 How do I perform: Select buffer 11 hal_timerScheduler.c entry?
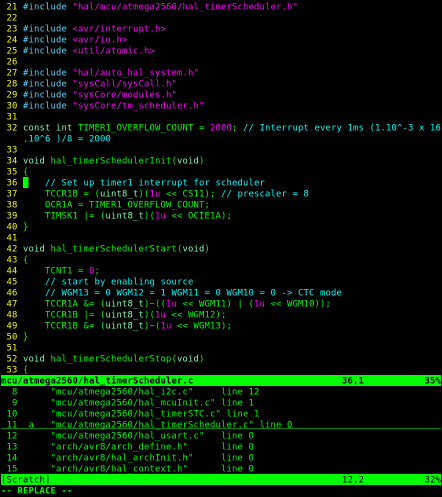click(150, 424)
